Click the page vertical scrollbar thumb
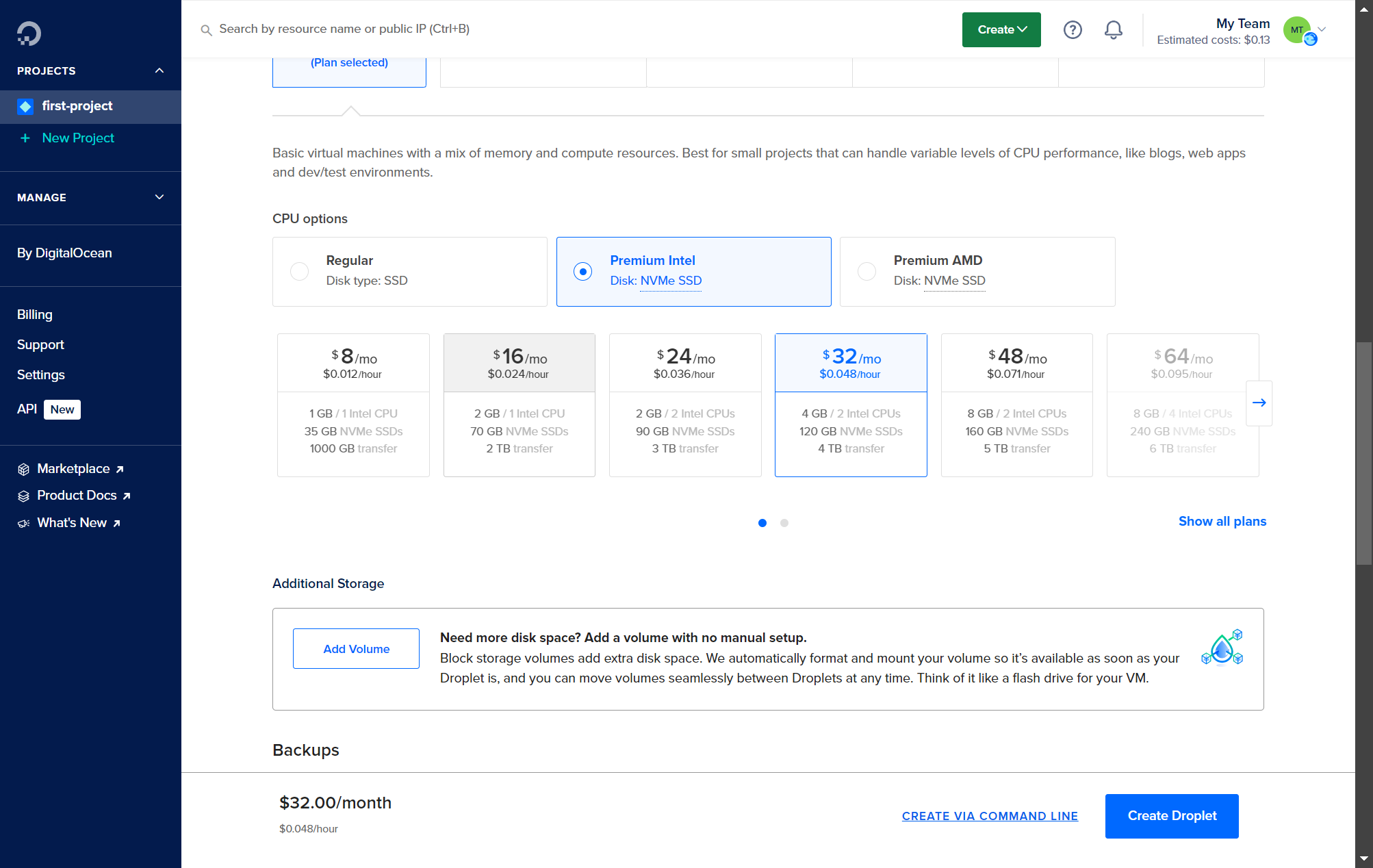 coord(1364,453)
